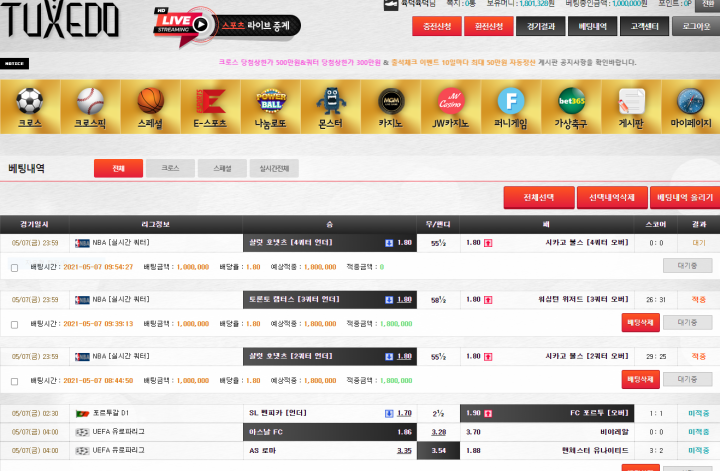Click the 비야레알 team name
This screenshot has height=471, width=720.
[x=614, y=432]
